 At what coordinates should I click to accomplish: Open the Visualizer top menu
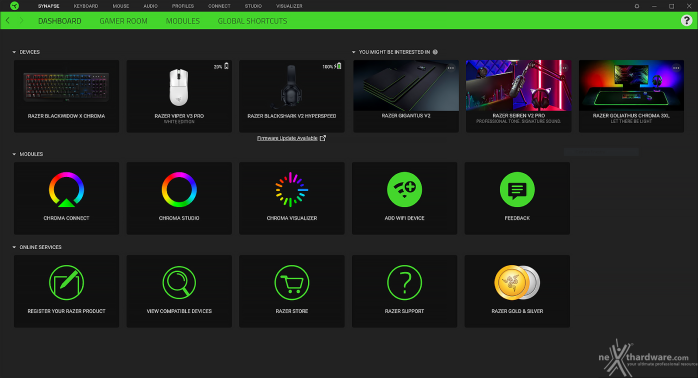(x=289, y=6)
